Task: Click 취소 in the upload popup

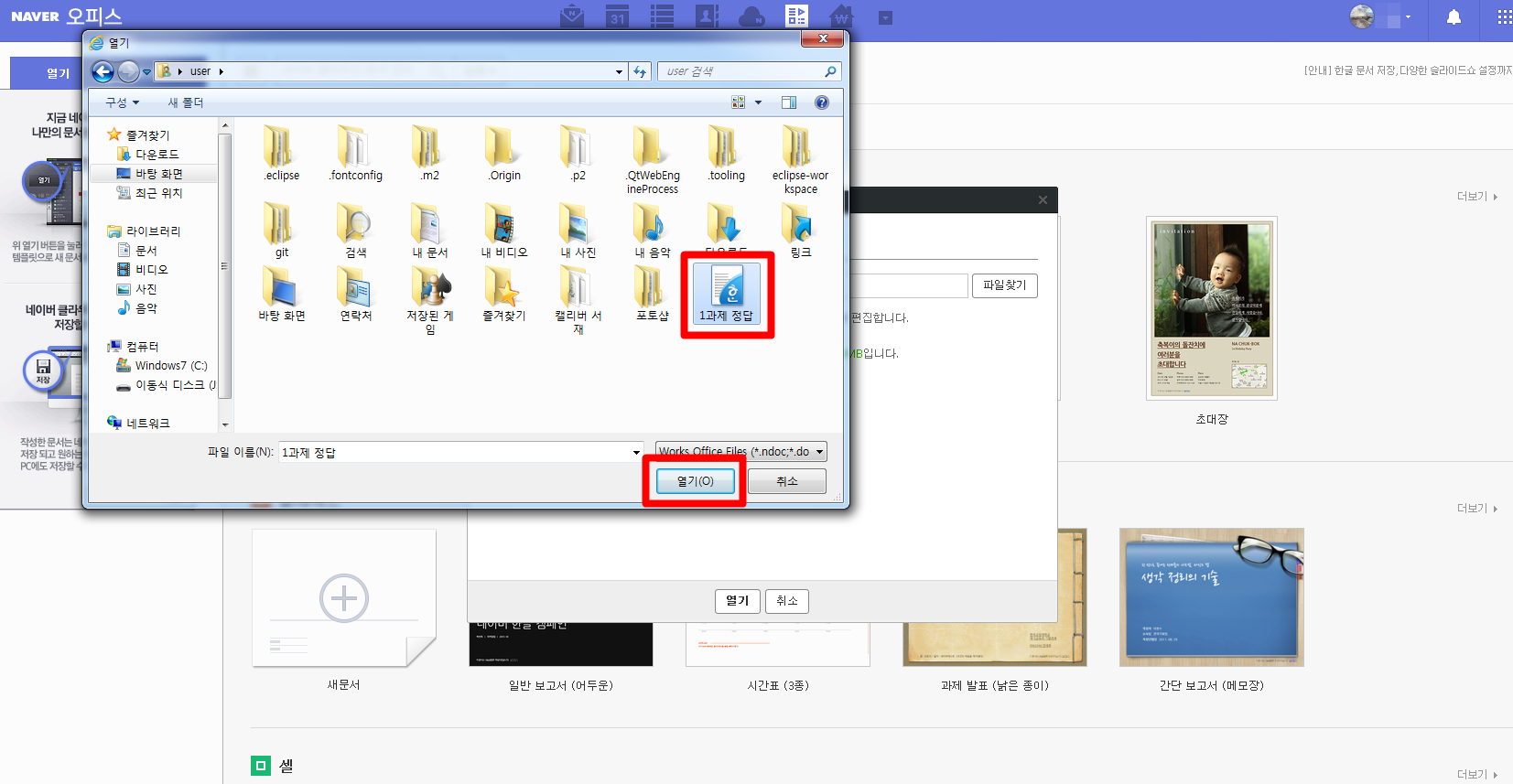Action: [x=787, y=601]
